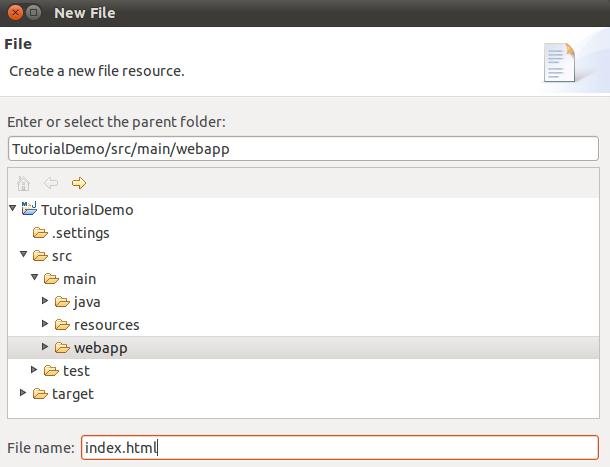610x467 pixels.
Task: Collapse the src folder triangle
Action: tap(23, 254)
